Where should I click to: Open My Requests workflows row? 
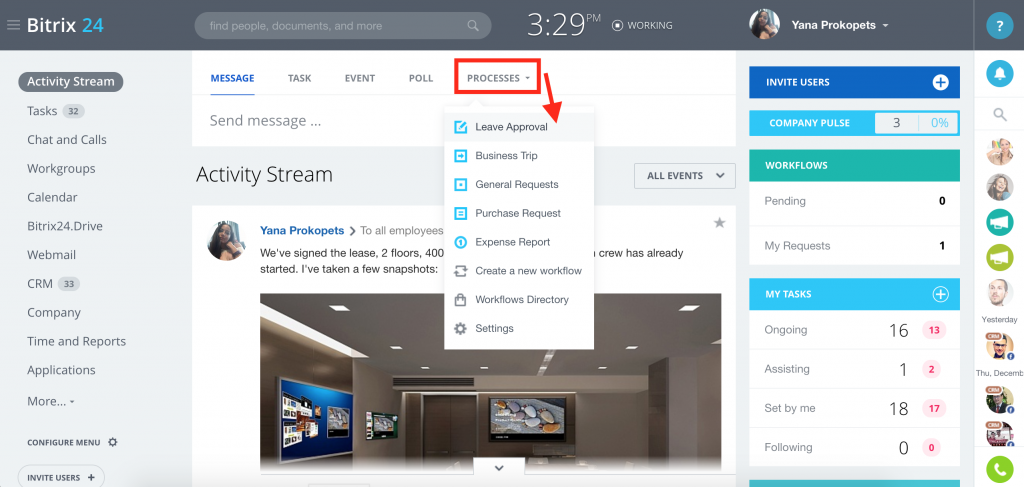(x=854, y=245)
